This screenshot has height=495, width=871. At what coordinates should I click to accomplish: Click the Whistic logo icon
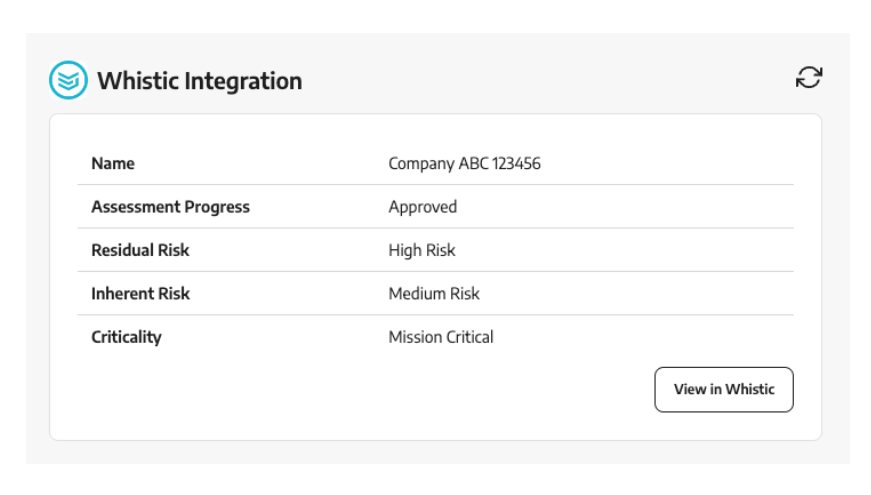point(68,80)
